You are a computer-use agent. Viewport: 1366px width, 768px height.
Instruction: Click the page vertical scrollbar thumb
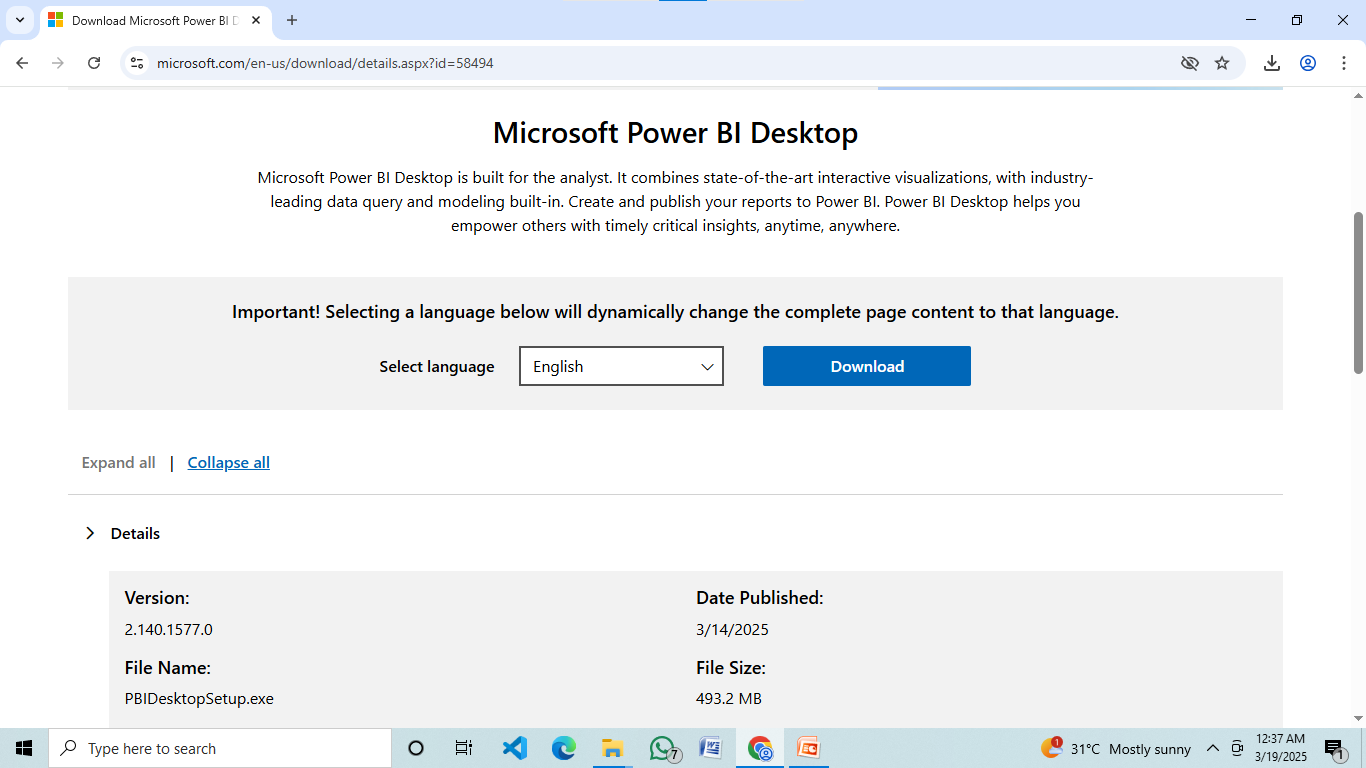point(1358,292)
